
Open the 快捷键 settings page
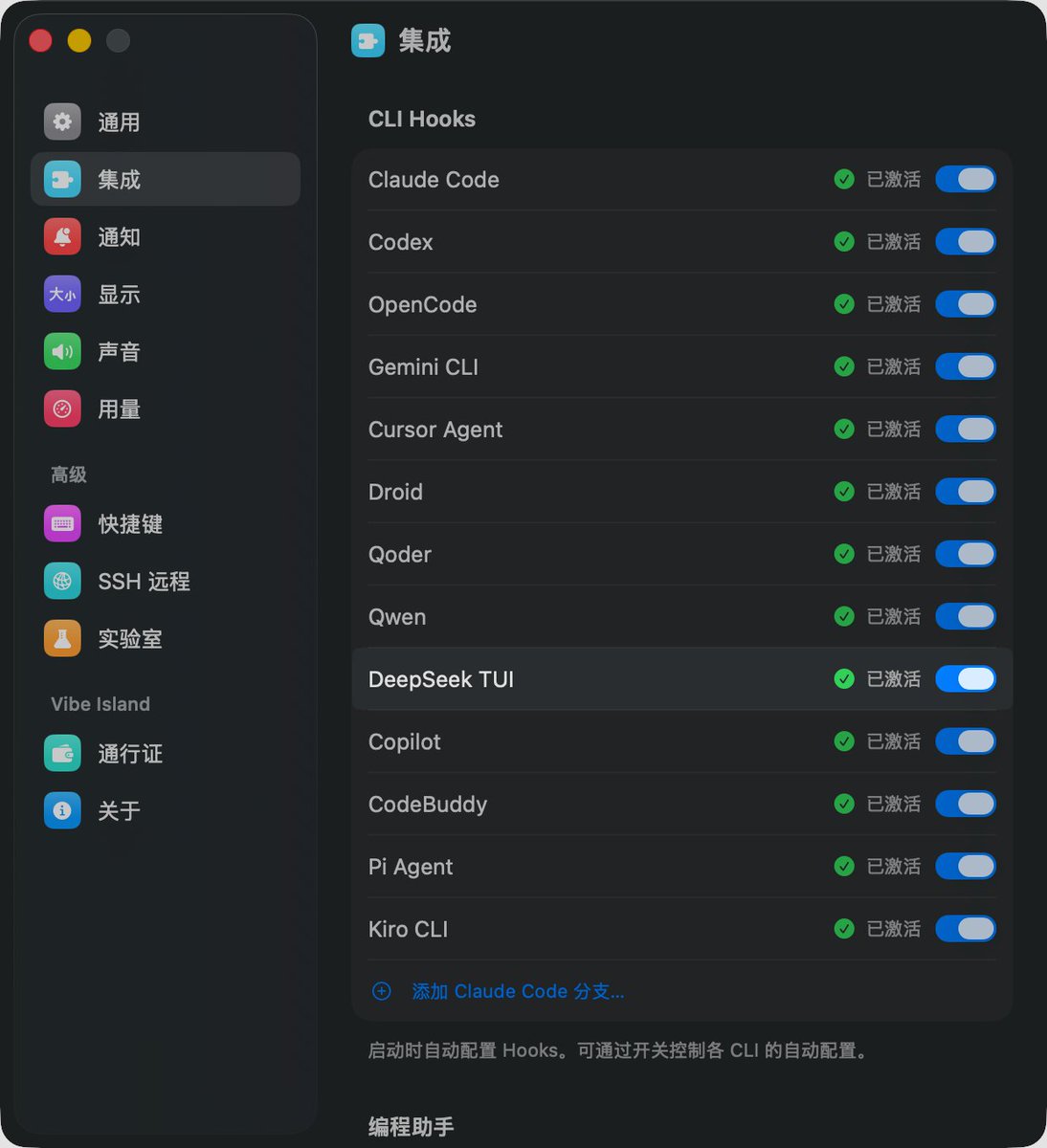(166, 523)
